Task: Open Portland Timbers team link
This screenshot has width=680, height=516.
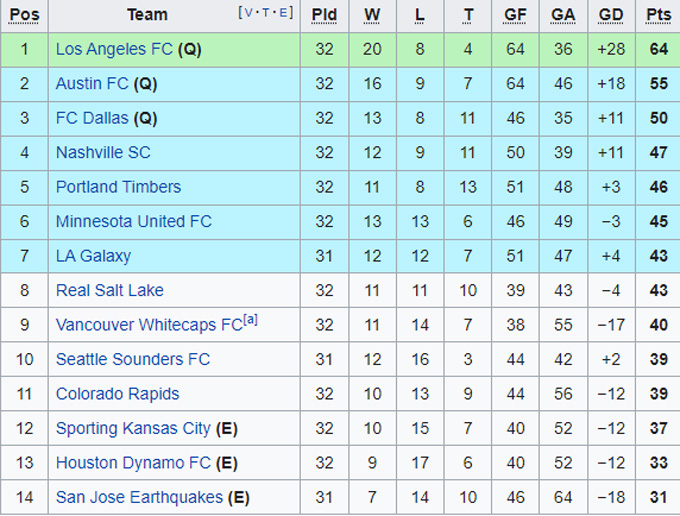Action: coord(118,187)
